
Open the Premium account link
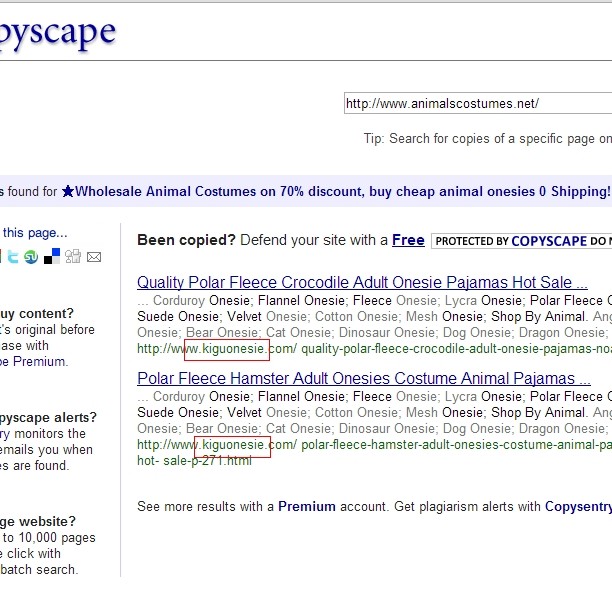307,506
